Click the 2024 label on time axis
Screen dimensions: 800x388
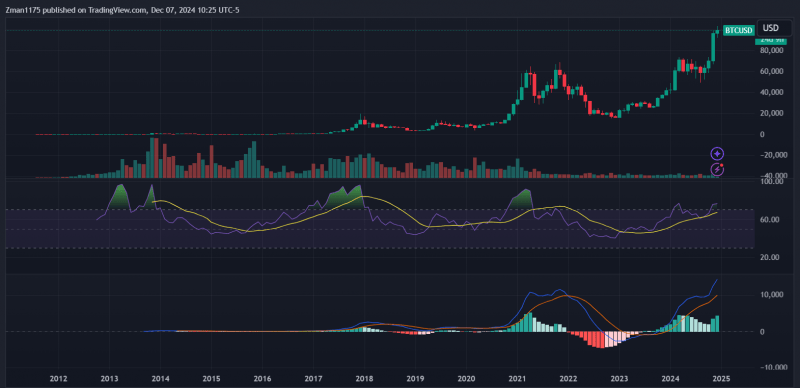pos(670,378)
